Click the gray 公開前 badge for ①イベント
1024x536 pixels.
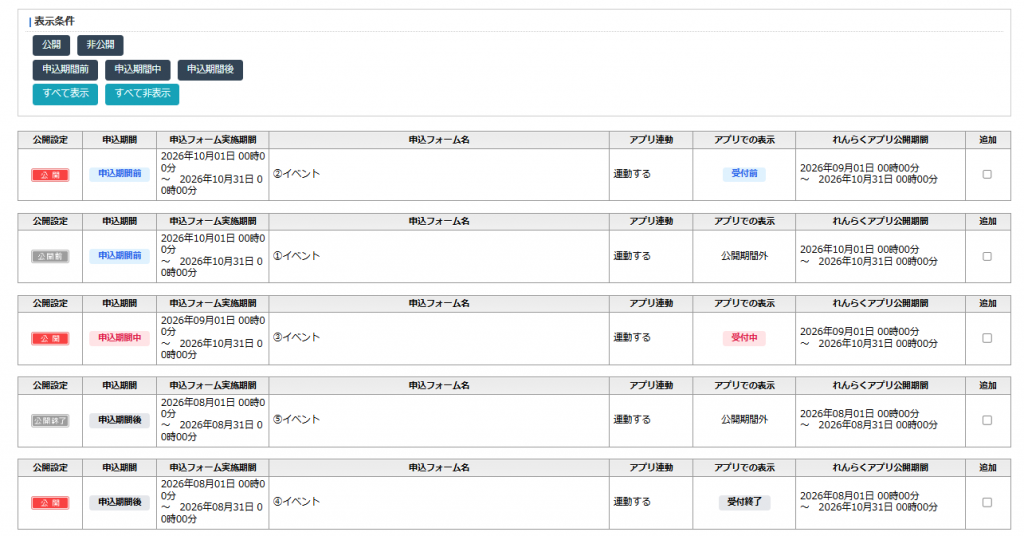50,257
